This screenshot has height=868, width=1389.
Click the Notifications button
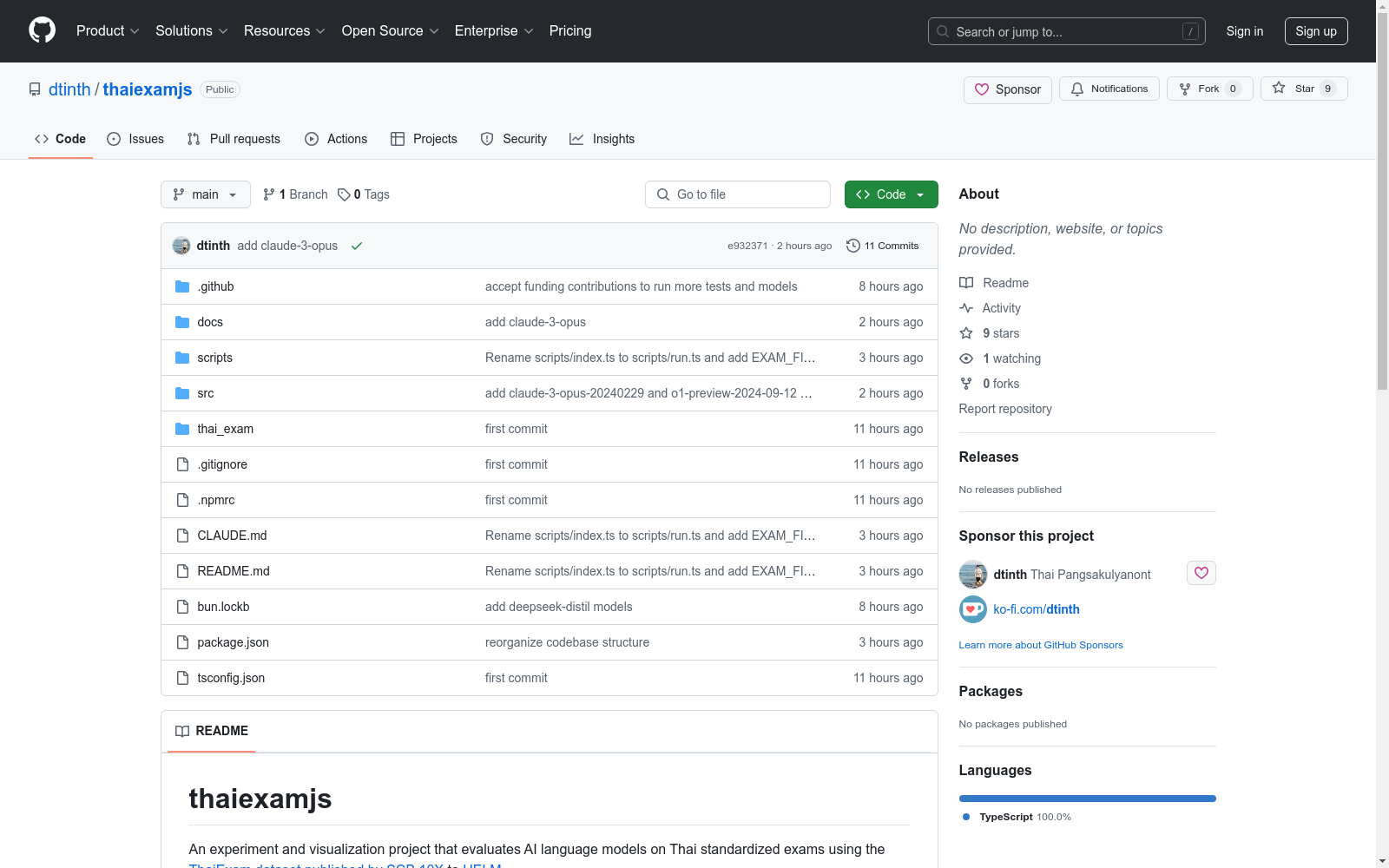pyautogui.click(x=1109, y=89)
